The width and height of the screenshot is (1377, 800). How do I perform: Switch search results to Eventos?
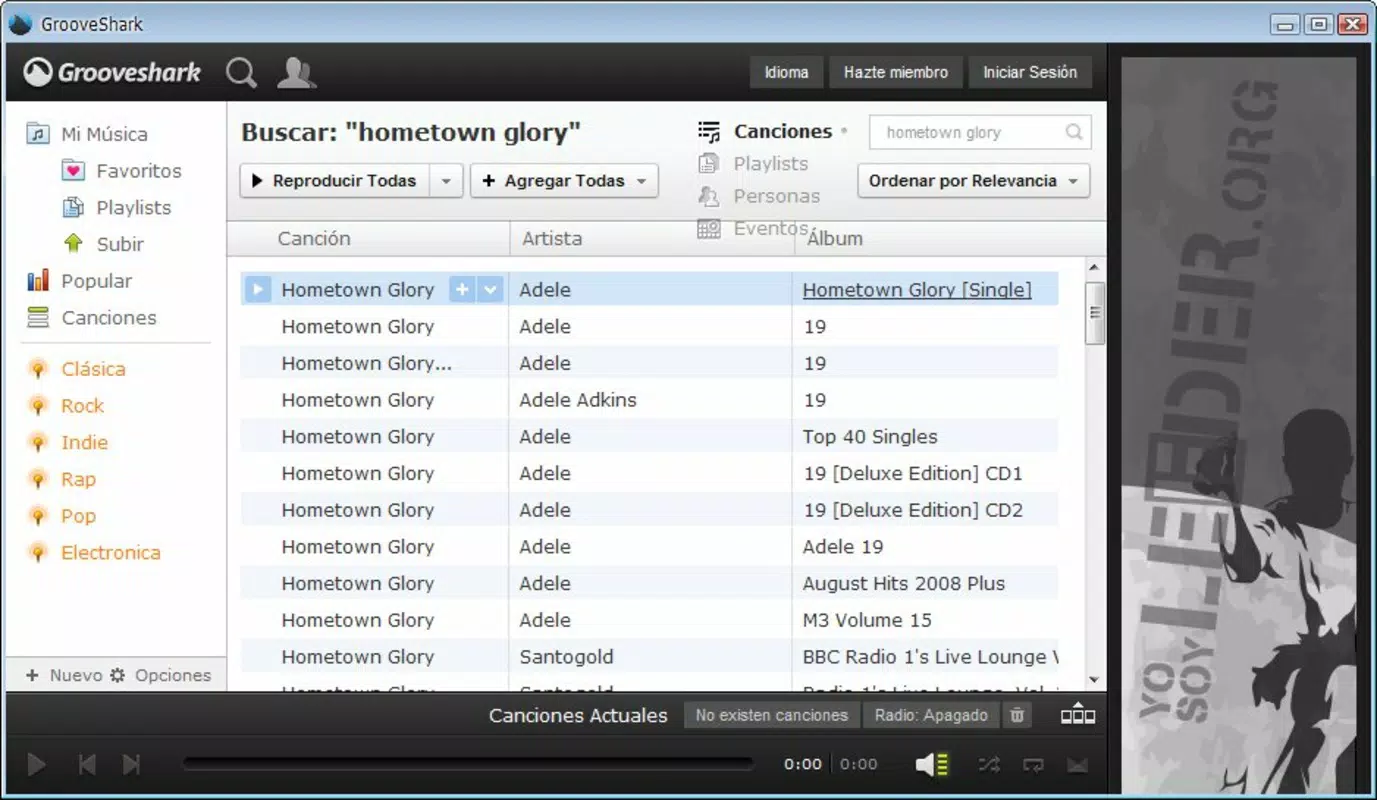pos(754,228)
